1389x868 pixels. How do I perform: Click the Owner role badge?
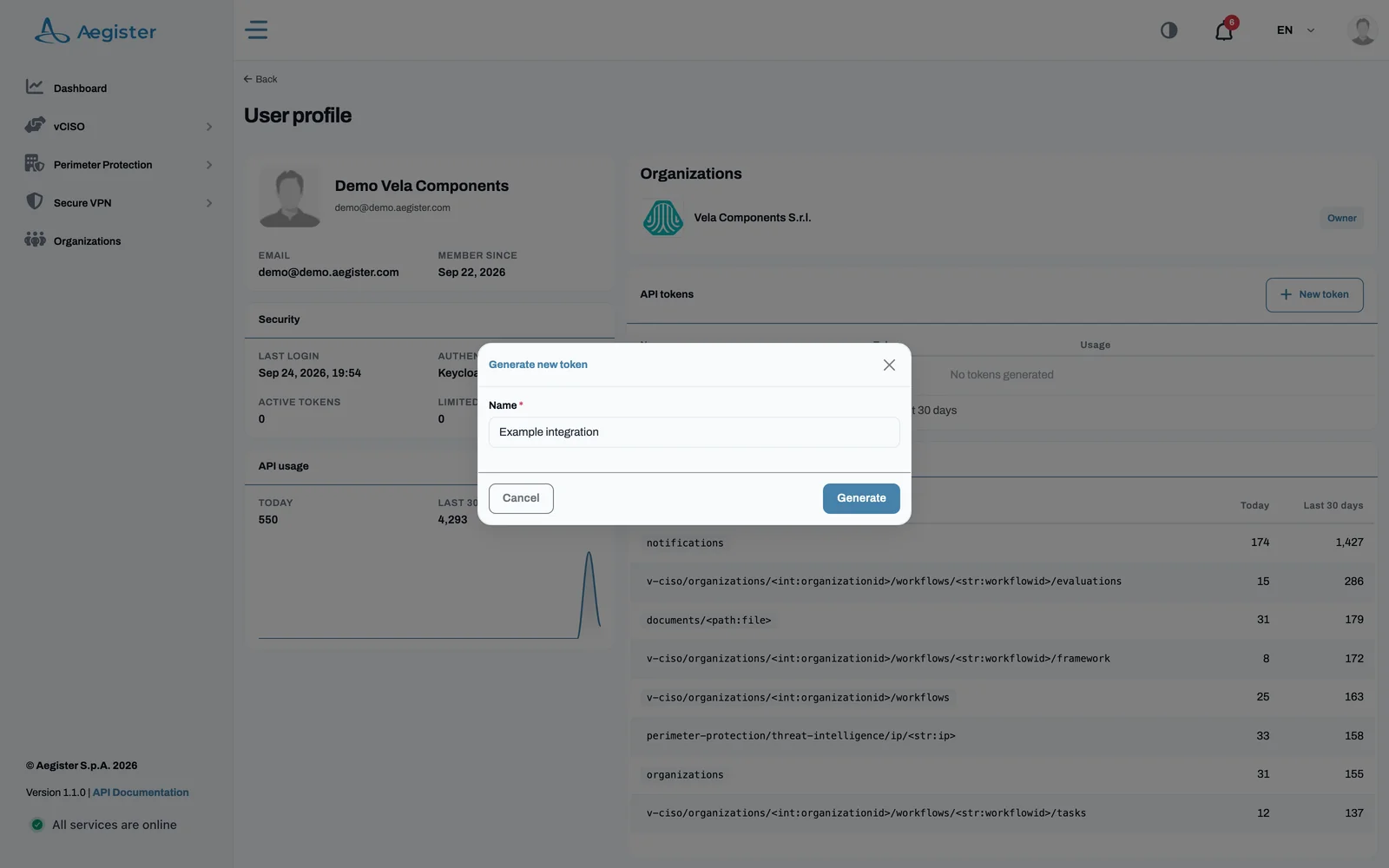pyautogui.click(x=1341, y=219)
